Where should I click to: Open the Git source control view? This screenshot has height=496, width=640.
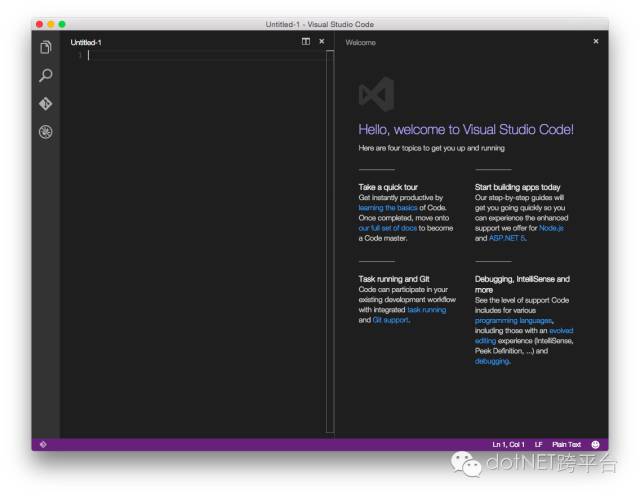[46, 104]
